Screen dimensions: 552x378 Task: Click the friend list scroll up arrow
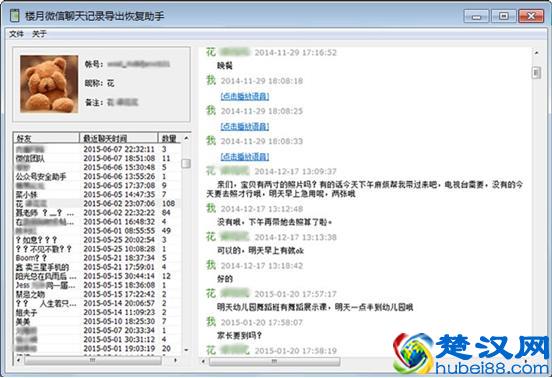pyautogui.click(x=186, y=138)
